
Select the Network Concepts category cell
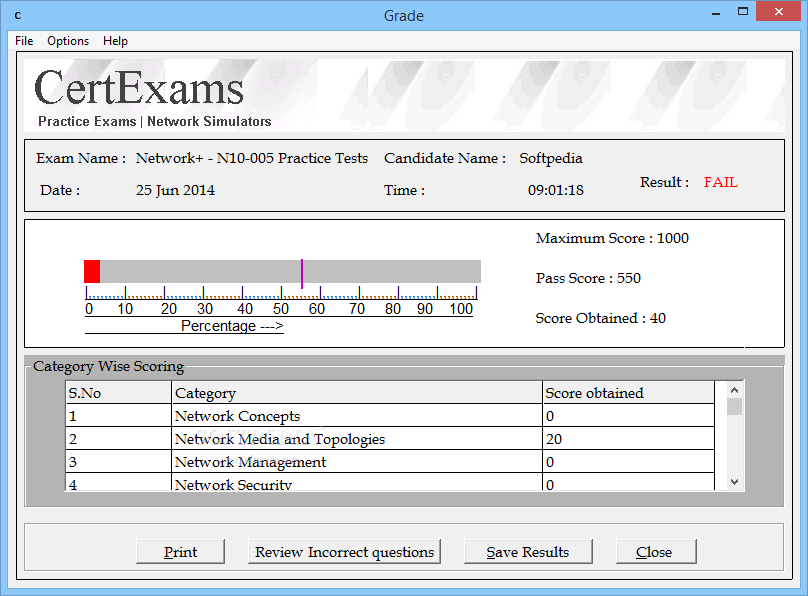point(357,416)
